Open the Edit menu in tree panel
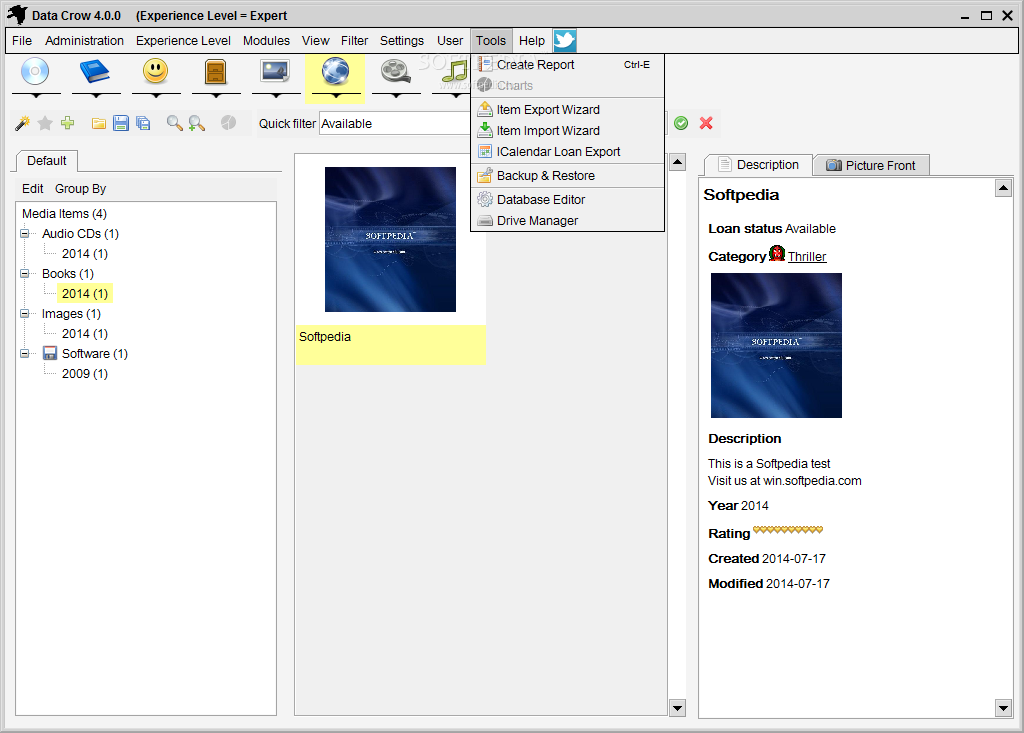The height and width of the screenshot is (733, 1024). [33, 189]
